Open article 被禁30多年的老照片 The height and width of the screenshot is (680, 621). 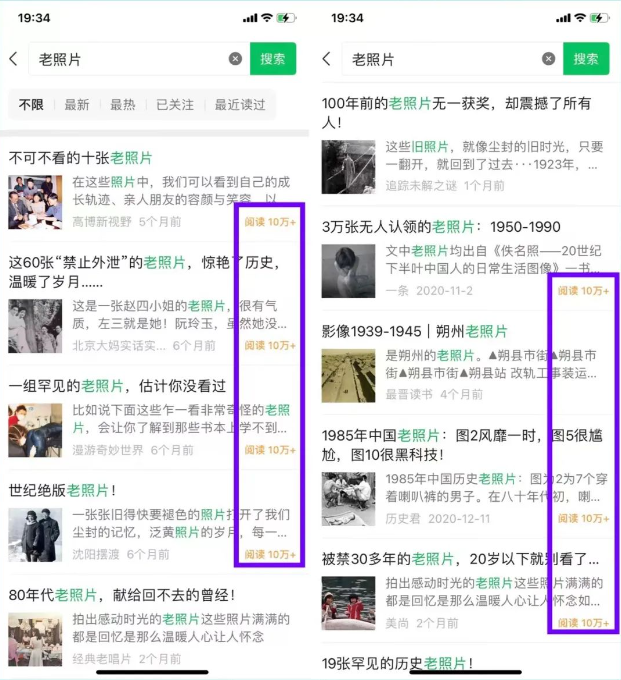click(x=461, y=559)
